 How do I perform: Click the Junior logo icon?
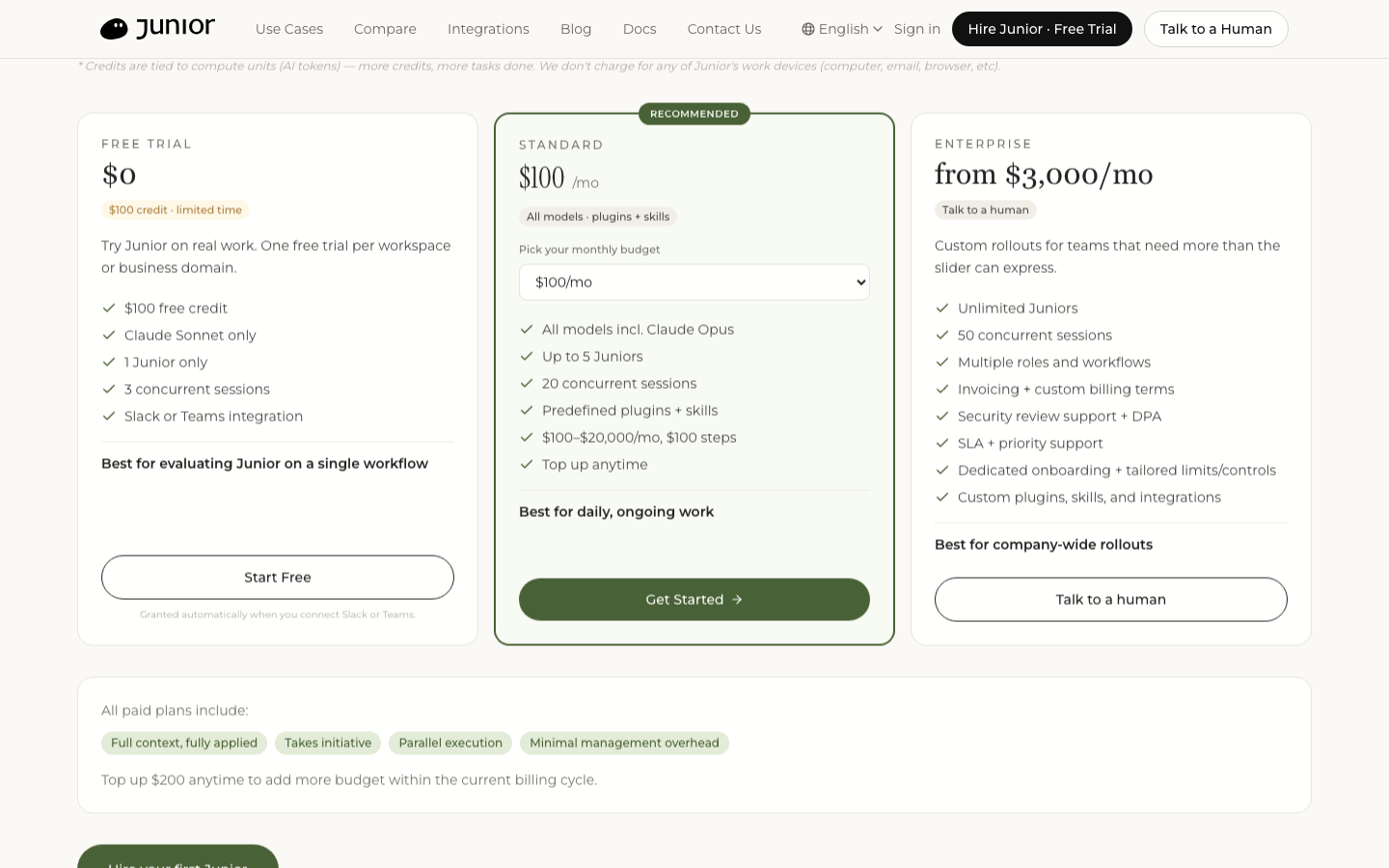pos(114,29)
